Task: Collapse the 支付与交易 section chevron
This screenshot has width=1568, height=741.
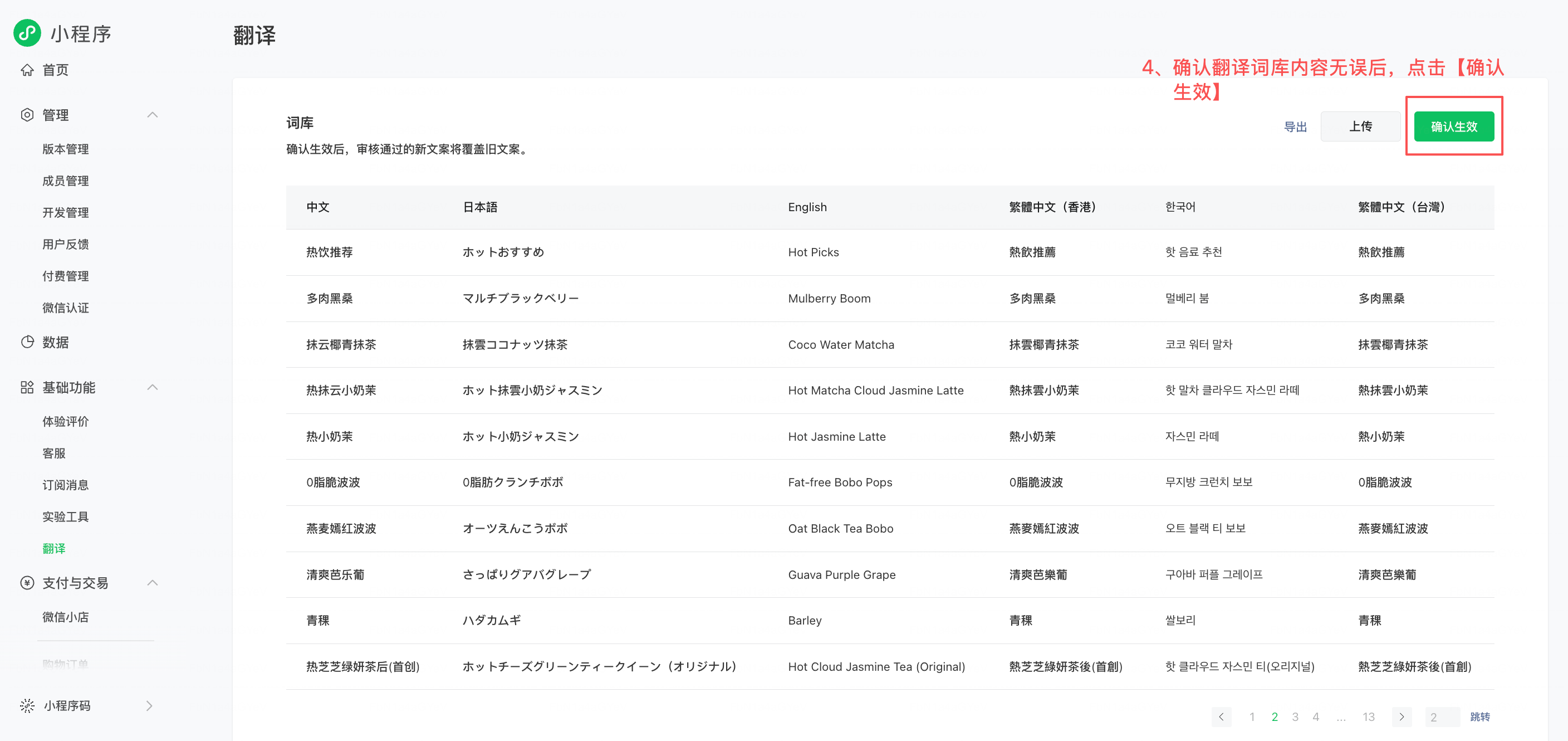Action: (x=152, y=583)
